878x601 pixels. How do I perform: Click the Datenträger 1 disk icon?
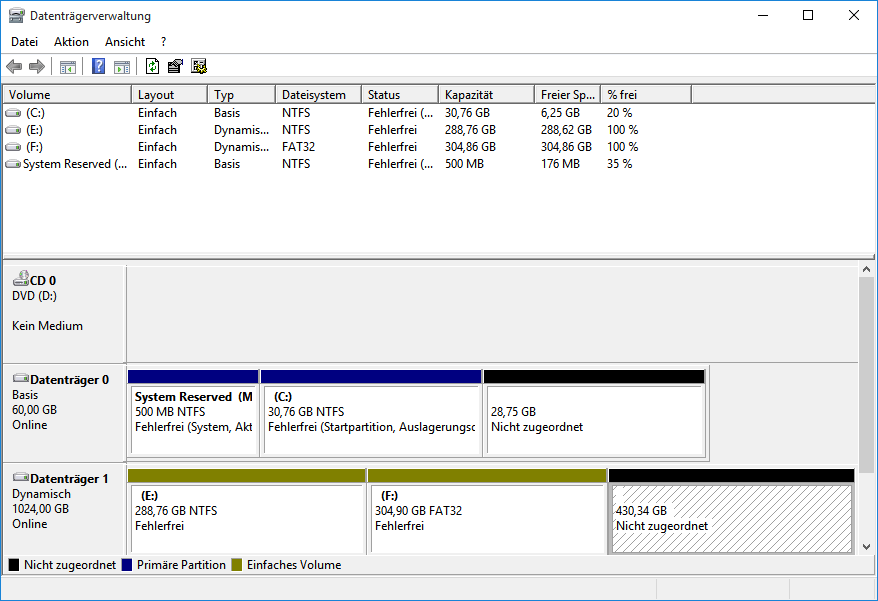[21, 477]
